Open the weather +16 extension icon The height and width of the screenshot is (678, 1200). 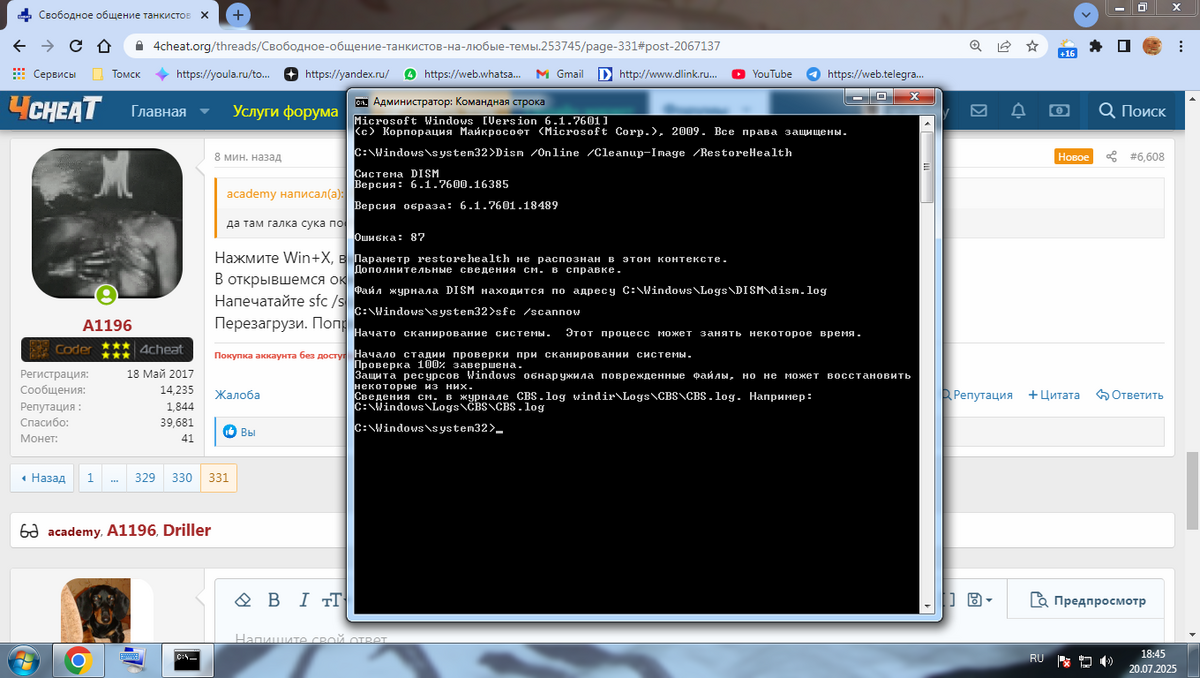(x=1066, y=47)
